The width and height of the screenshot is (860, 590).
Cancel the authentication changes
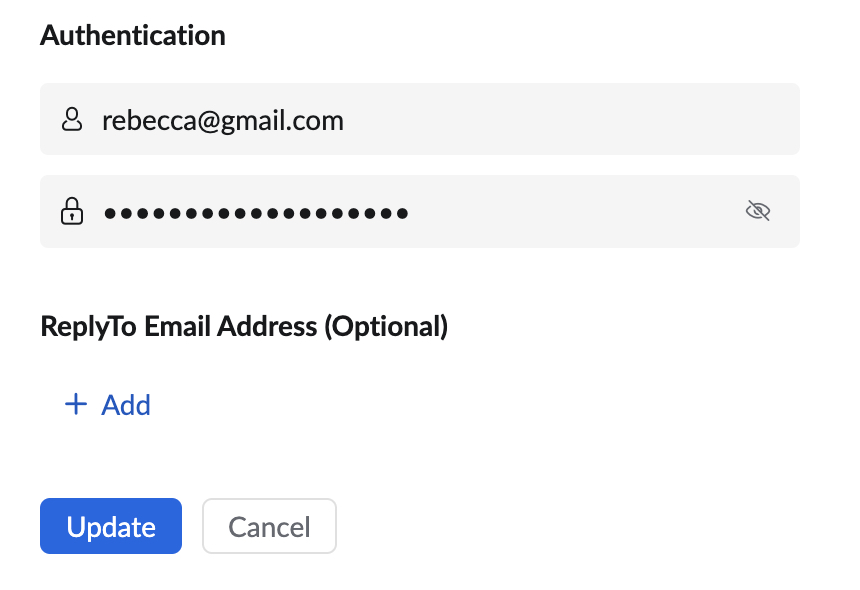point(269,526)
